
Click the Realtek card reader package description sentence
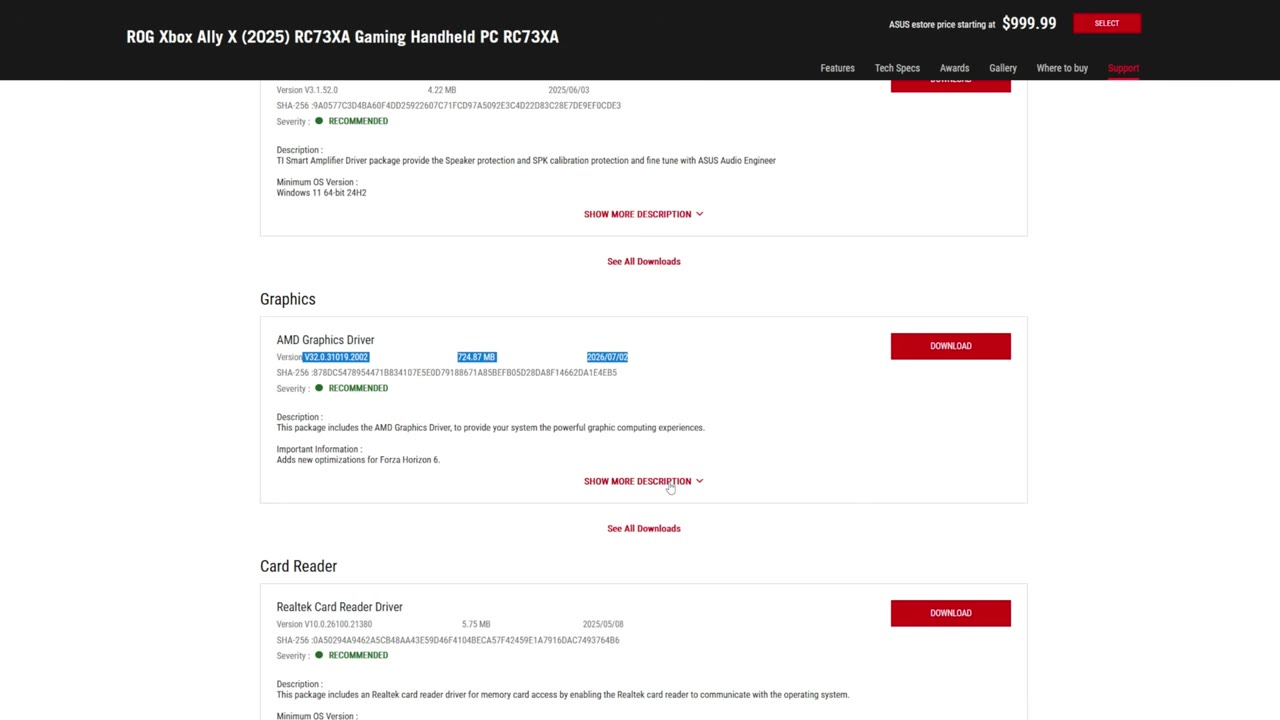tap(563, 695)
